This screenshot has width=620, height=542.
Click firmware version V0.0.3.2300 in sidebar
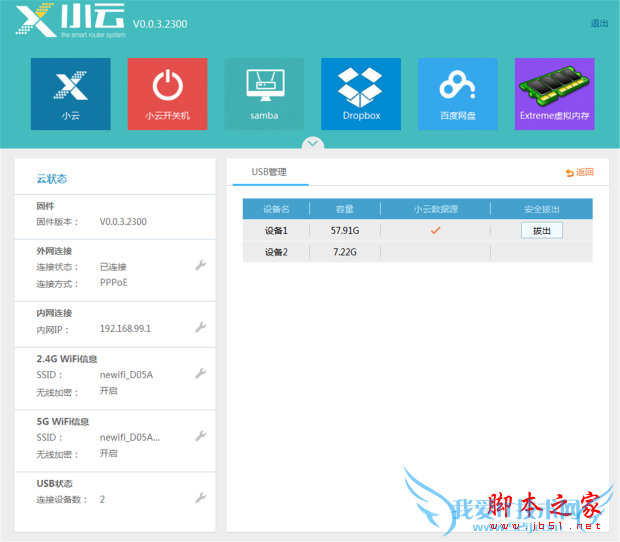[x=123, y=222]
